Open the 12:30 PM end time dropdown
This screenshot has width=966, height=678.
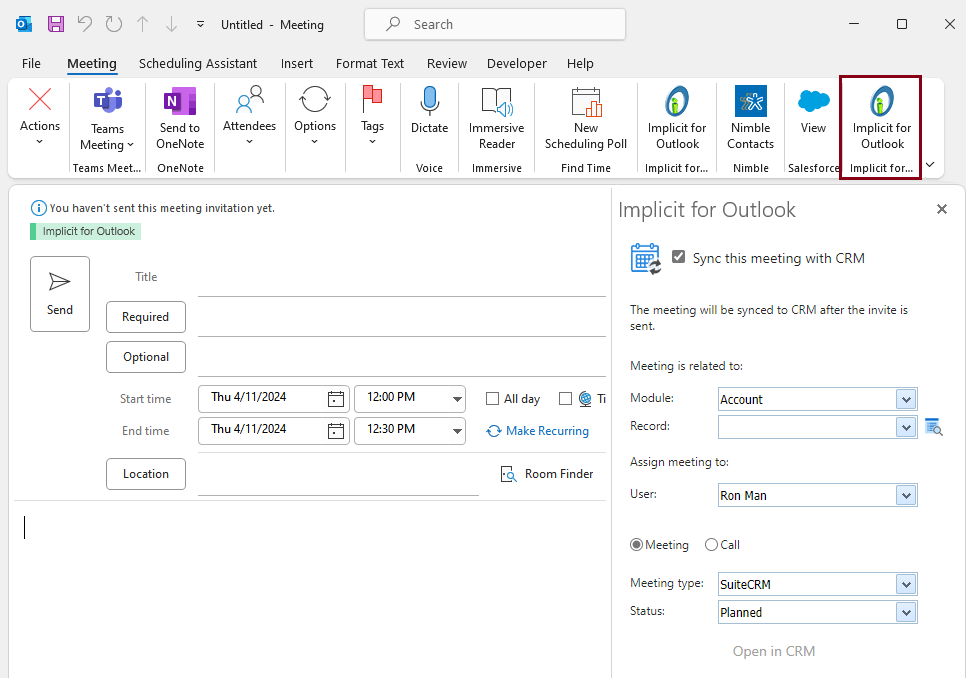[x=457, y=431]
